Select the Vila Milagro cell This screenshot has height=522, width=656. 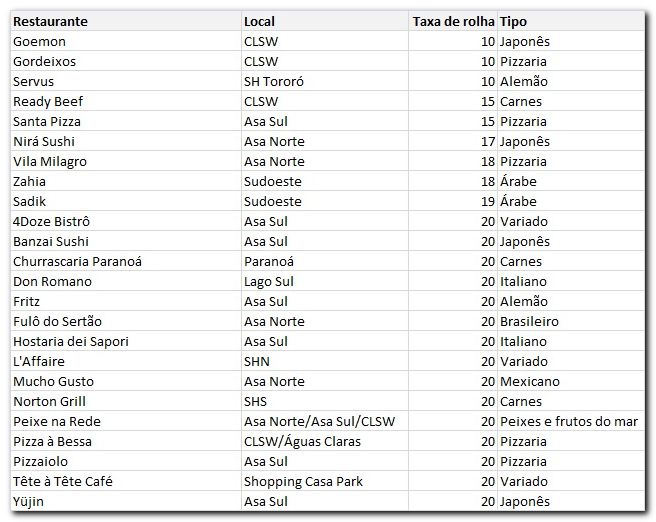point(50,161)
